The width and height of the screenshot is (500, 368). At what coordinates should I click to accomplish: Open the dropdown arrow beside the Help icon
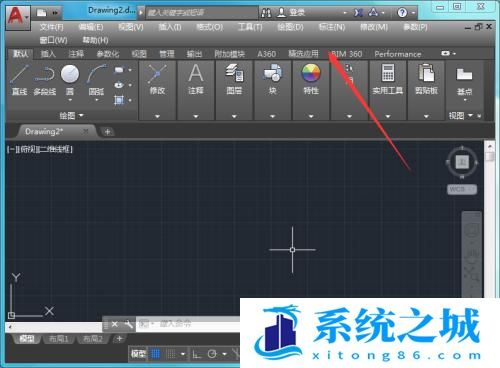(x=413, y=13)
